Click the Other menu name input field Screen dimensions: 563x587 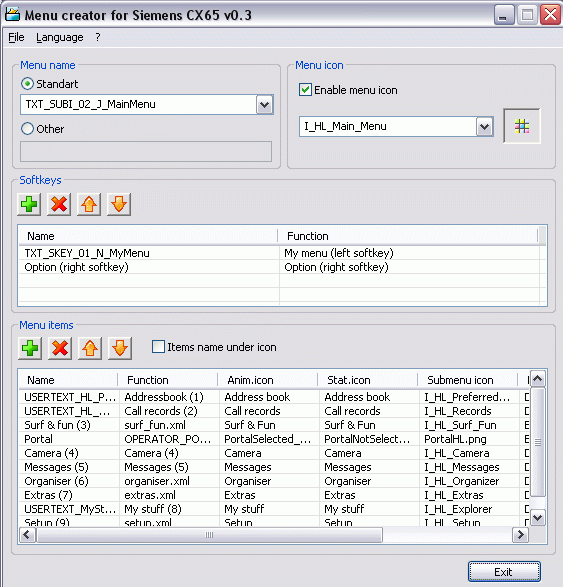coord(146,152)
